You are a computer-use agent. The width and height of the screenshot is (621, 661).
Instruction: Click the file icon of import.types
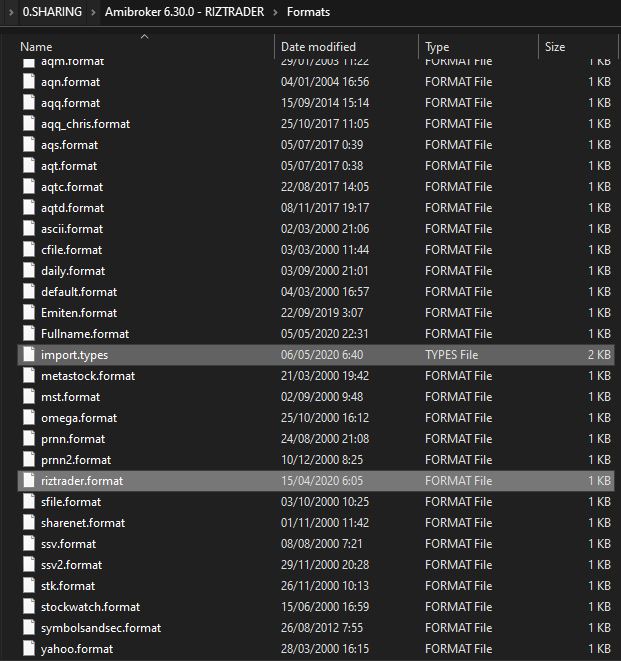tap(29, 355)
